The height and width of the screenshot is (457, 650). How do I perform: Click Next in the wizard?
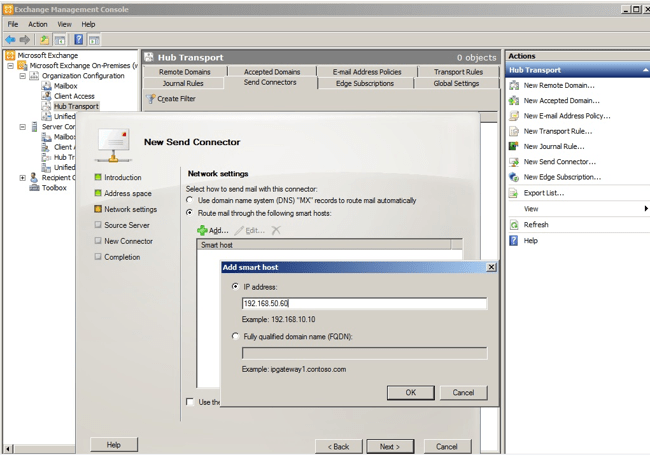click(x=390, y=446)
